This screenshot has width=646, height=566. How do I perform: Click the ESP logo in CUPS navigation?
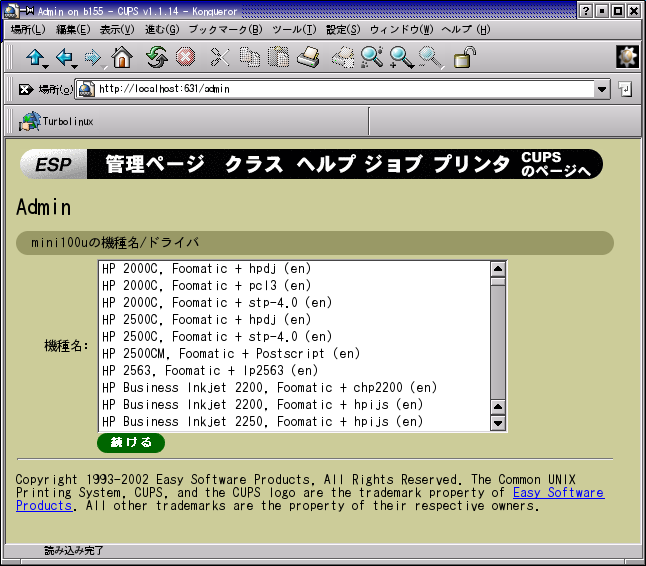(x=54, y=164)
